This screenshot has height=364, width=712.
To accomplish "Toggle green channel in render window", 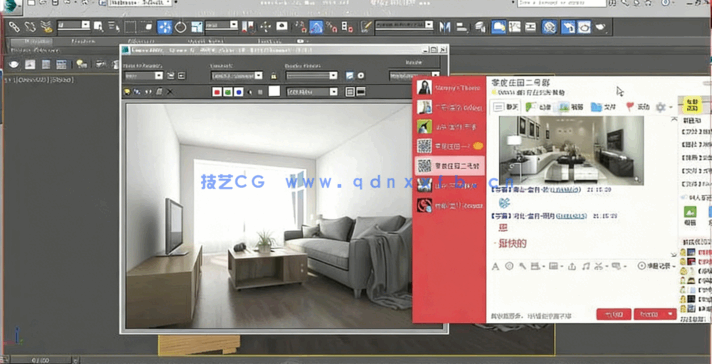I will (228, 92).
